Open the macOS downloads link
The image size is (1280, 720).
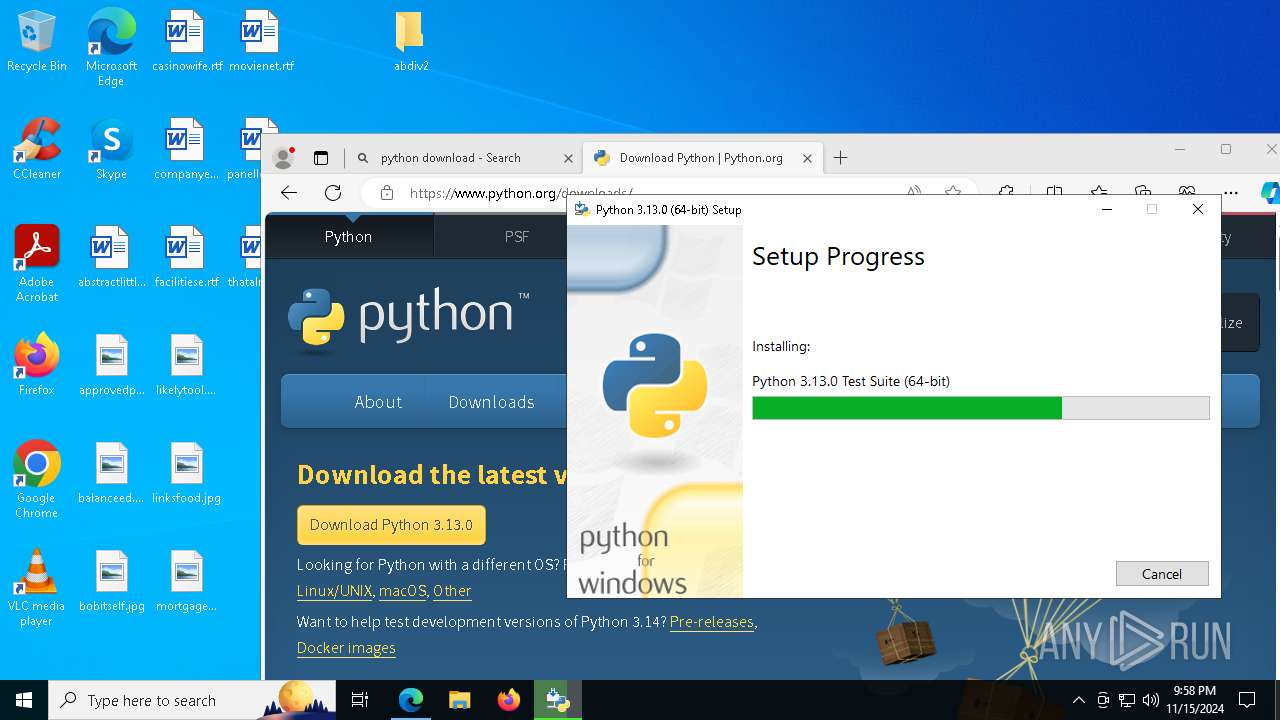[403, 591]
